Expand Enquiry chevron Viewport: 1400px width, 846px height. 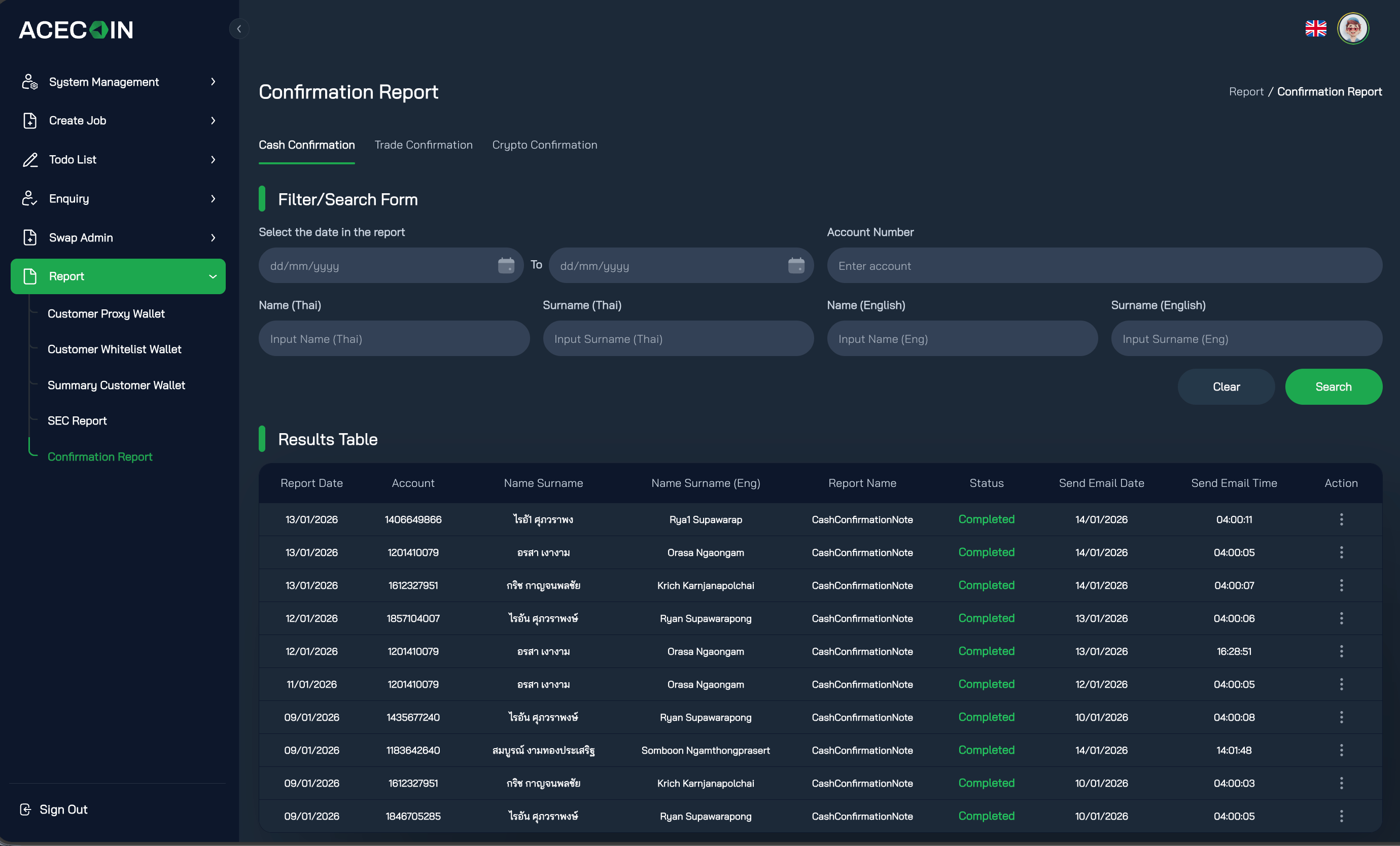pyautogui.click(x=213, y=198)
